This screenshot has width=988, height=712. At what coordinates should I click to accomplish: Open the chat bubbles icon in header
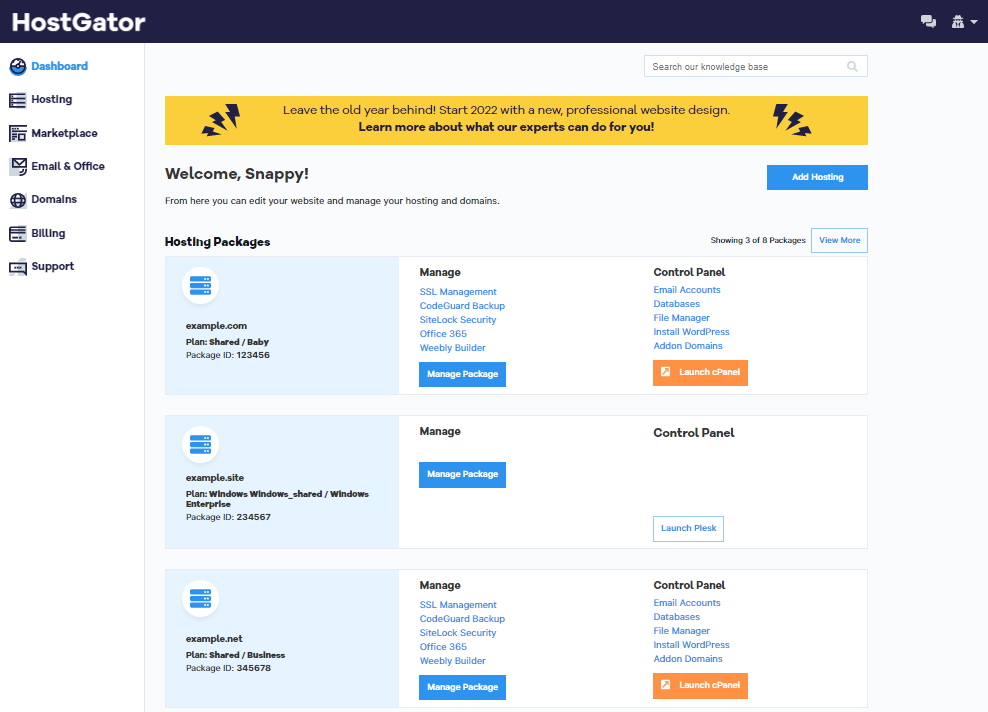click(928, 22)
